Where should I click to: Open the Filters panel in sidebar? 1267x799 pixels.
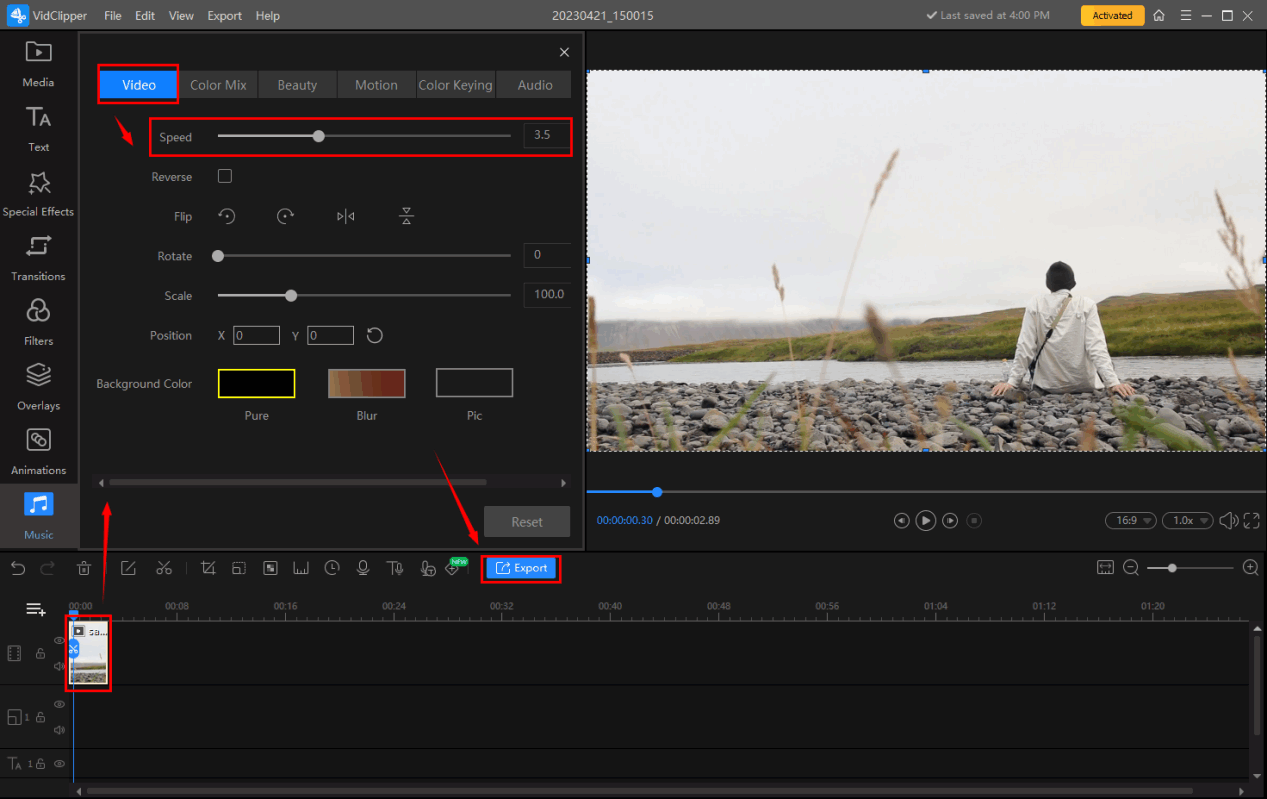[38, 321]
